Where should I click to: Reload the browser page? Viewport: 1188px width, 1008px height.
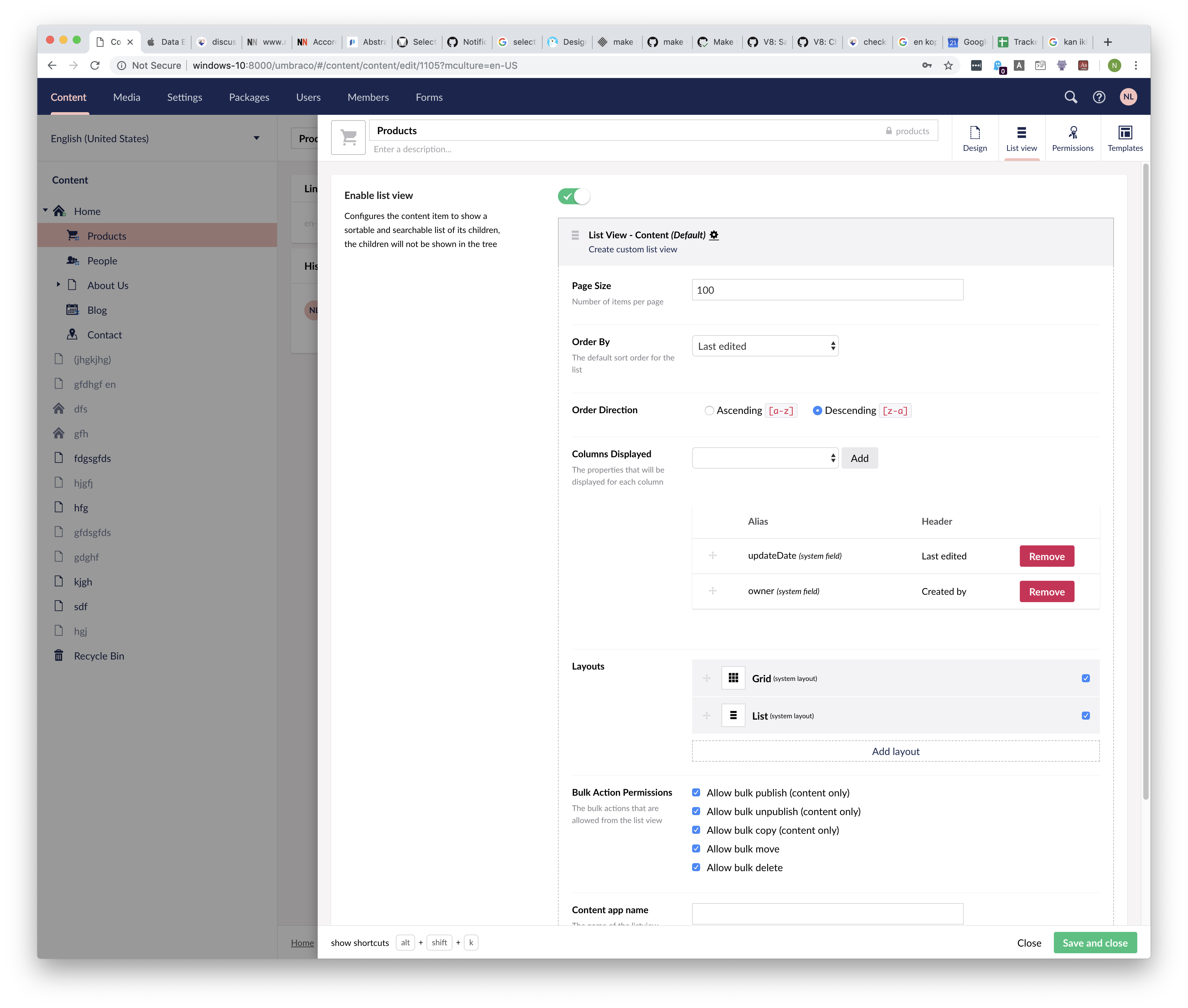95,65
